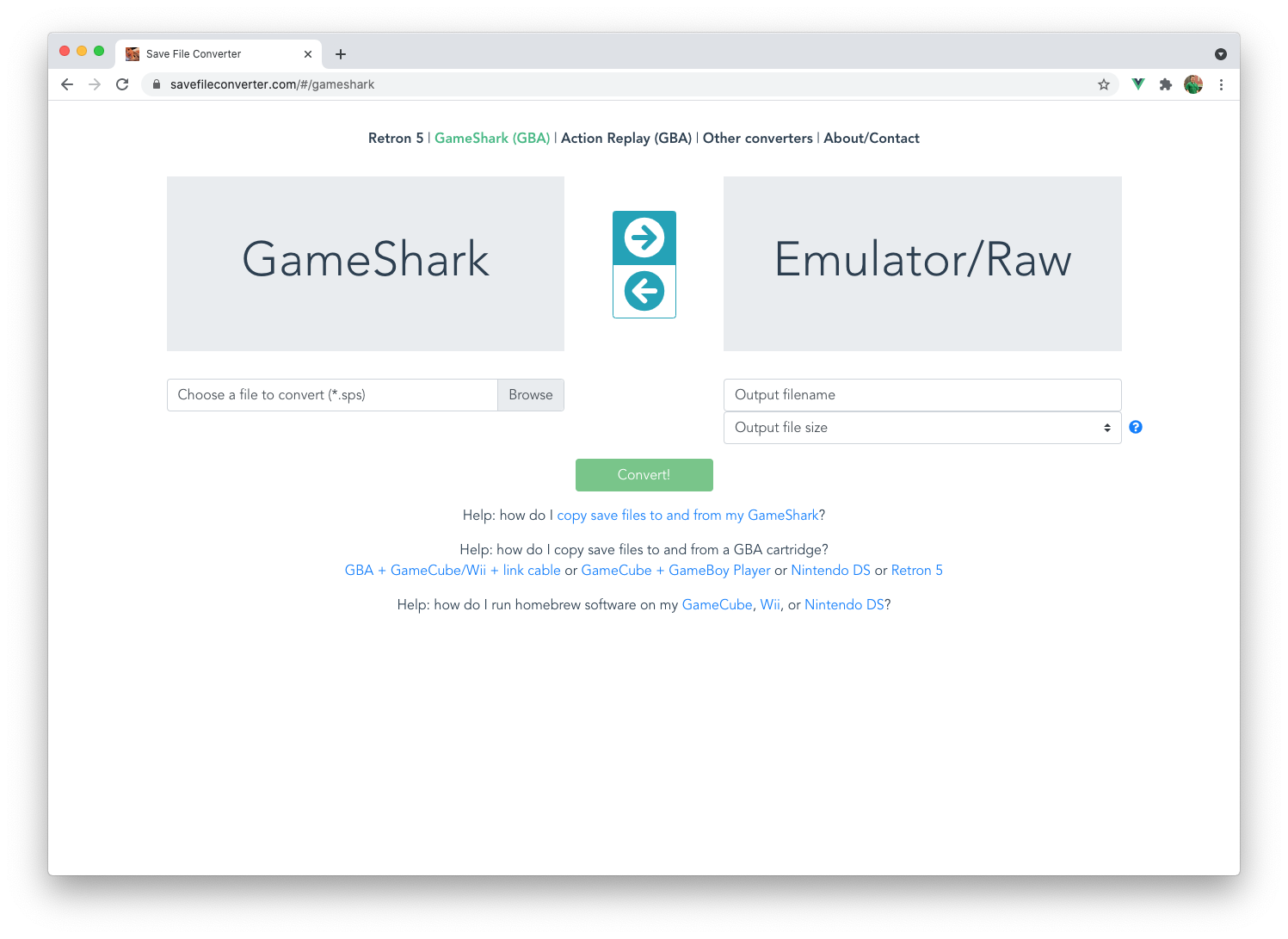Open the output file size help icon
This screenshot has width=1288, height=939.
tap(1136, 427)
